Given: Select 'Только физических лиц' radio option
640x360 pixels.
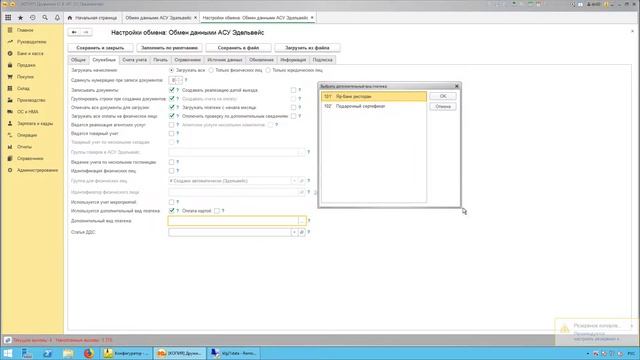Looking at the screenshot, I should click(x=211, y=70).
